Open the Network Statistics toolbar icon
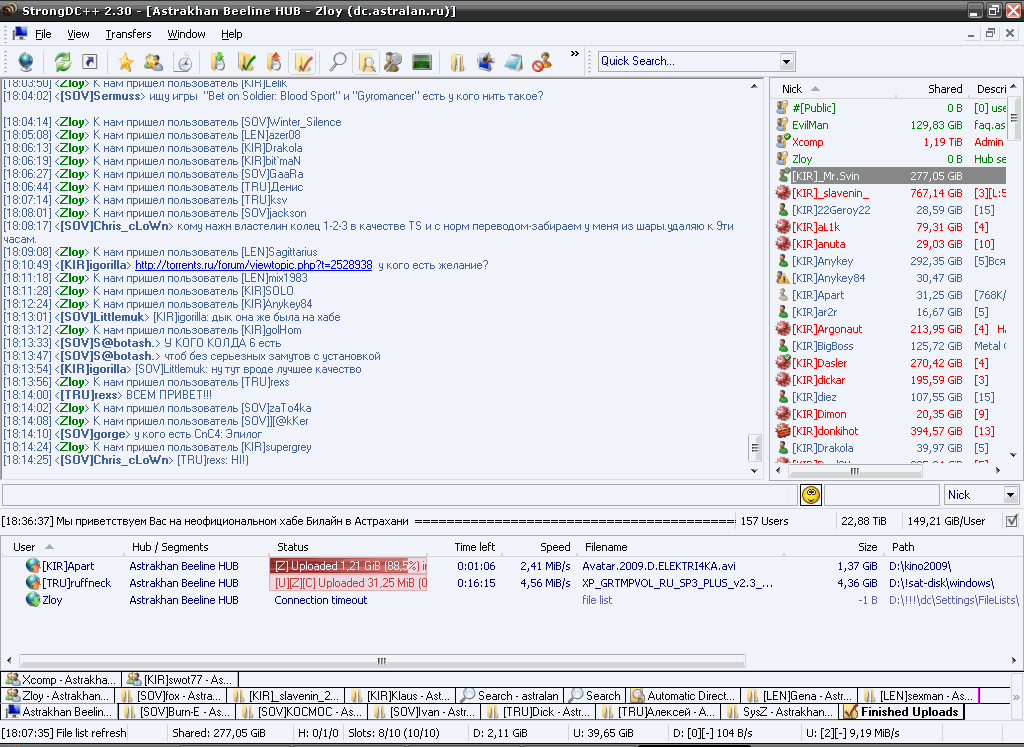 tap(421, 62)
